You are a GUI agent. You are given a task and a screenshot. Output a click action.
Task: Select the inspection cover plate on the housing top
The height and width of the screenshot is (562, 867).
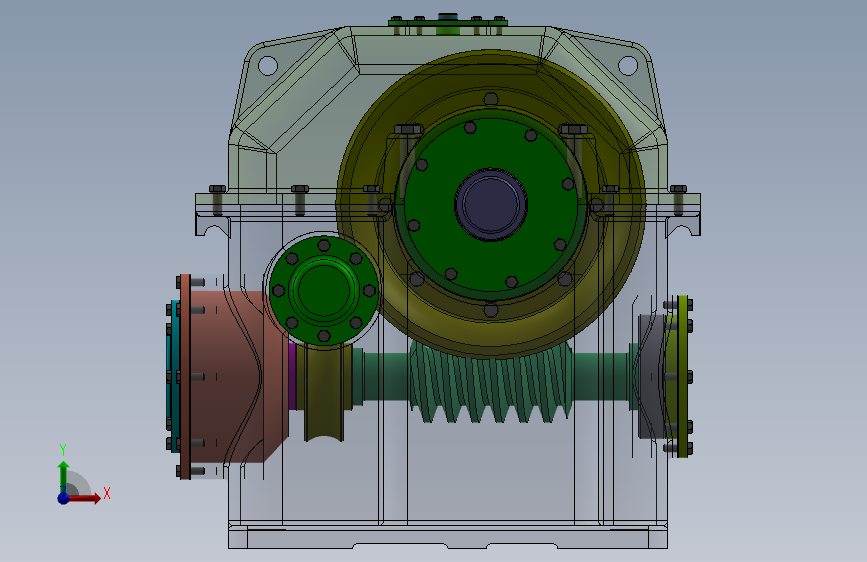tap(448, 23)
